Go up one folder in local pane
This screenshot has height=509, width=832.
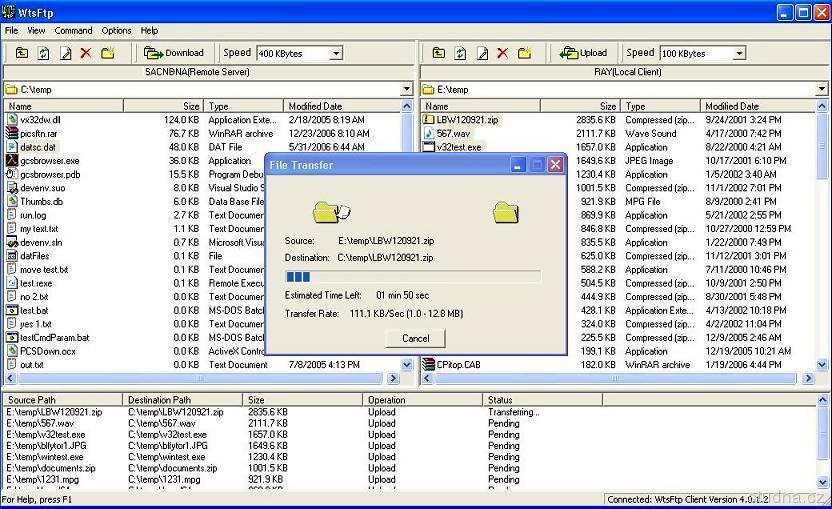439,53
